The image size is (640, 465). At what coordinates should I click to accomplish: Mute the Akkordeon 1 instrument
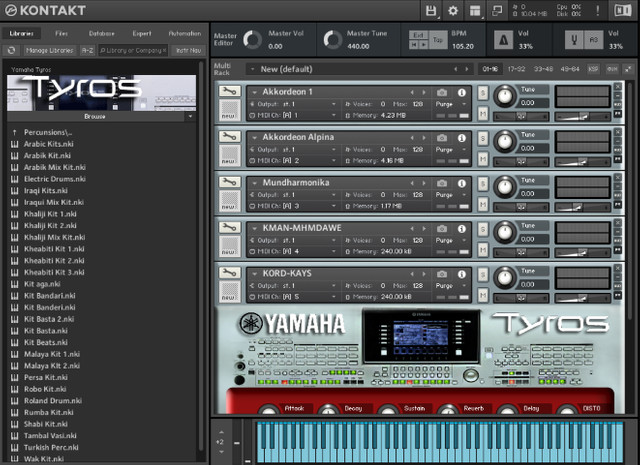point(483,113)
